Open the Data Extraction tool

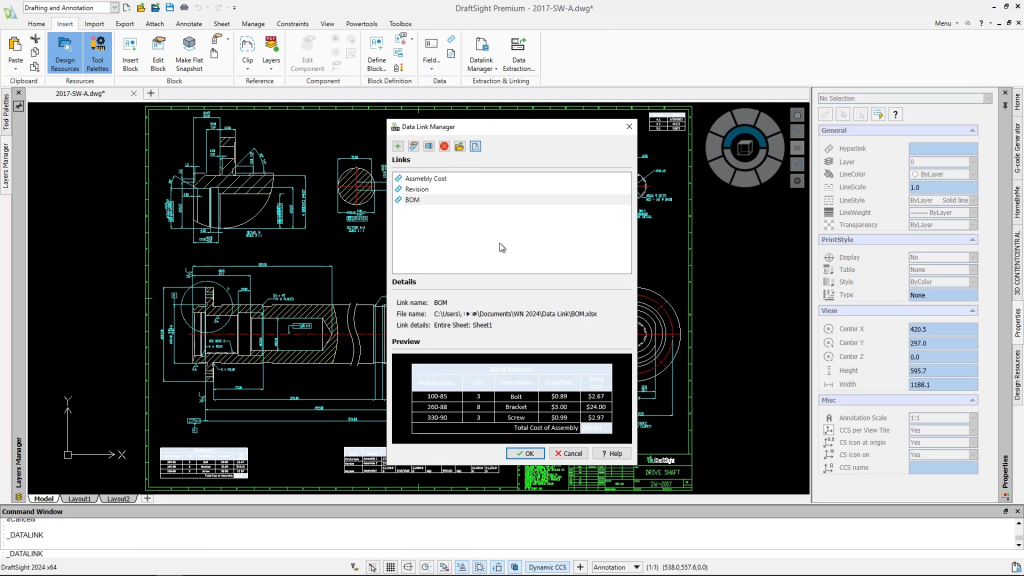pyautogui.click(x=517, y=52)
